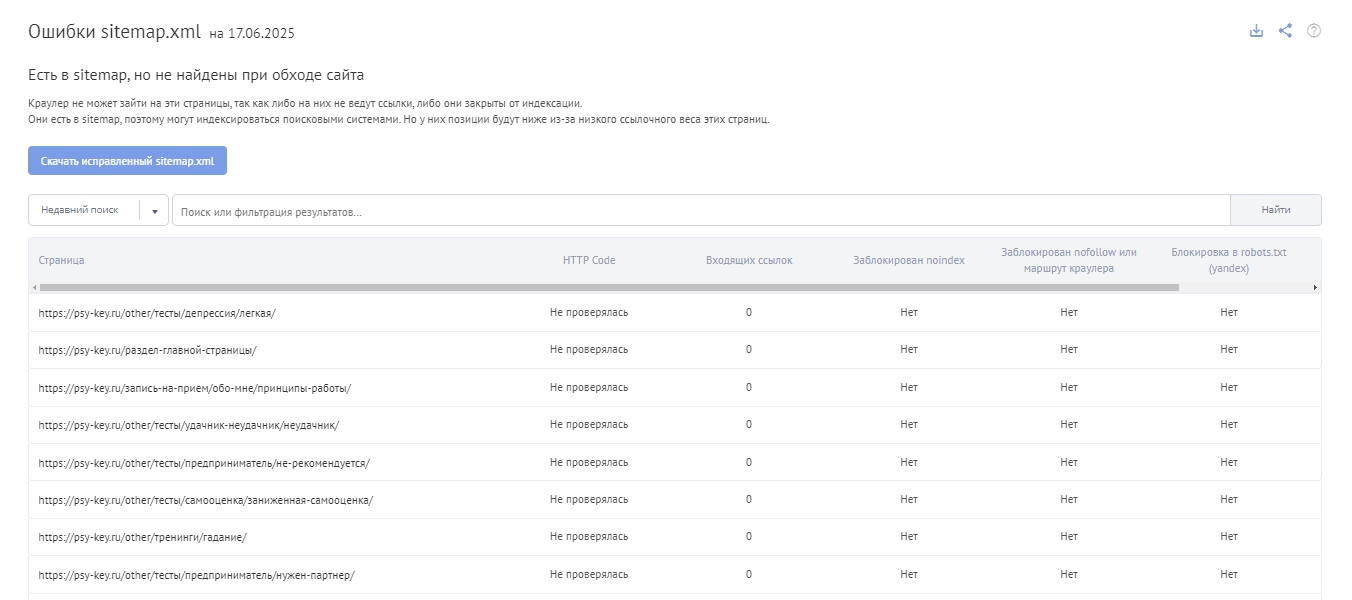Click nofollow value in заниженная-самооценка row
The image size is (1352, 600).
point(1069,500)
